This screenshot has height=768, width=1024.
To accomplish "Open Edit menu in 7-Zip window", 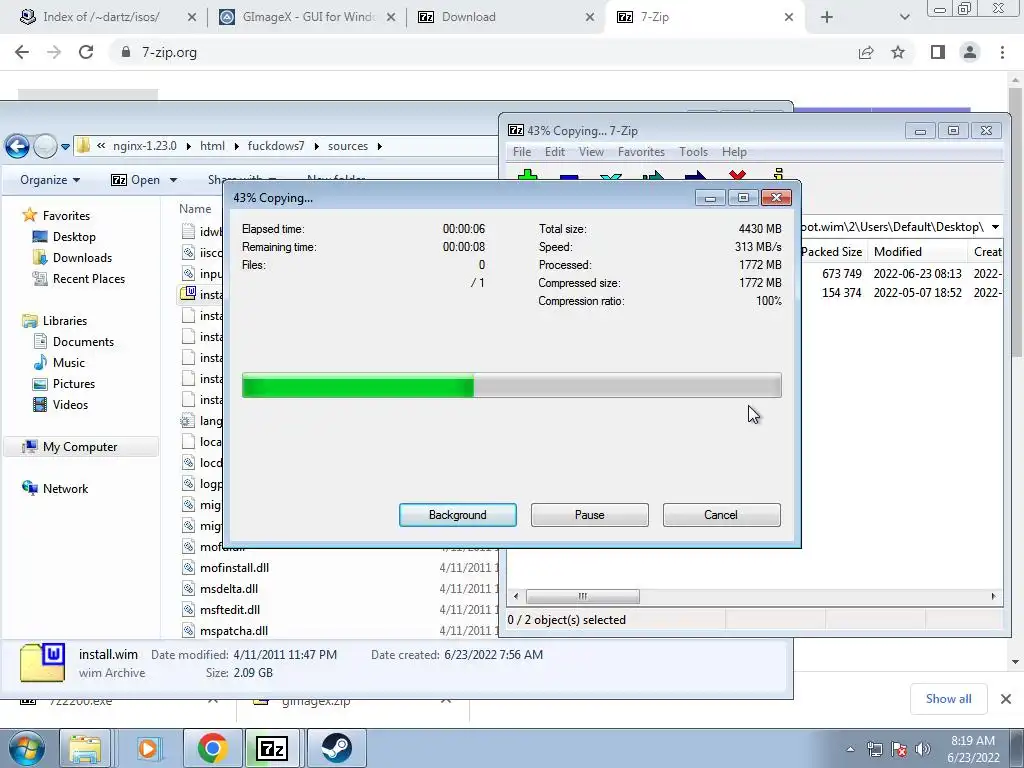I will coord(554,152).
